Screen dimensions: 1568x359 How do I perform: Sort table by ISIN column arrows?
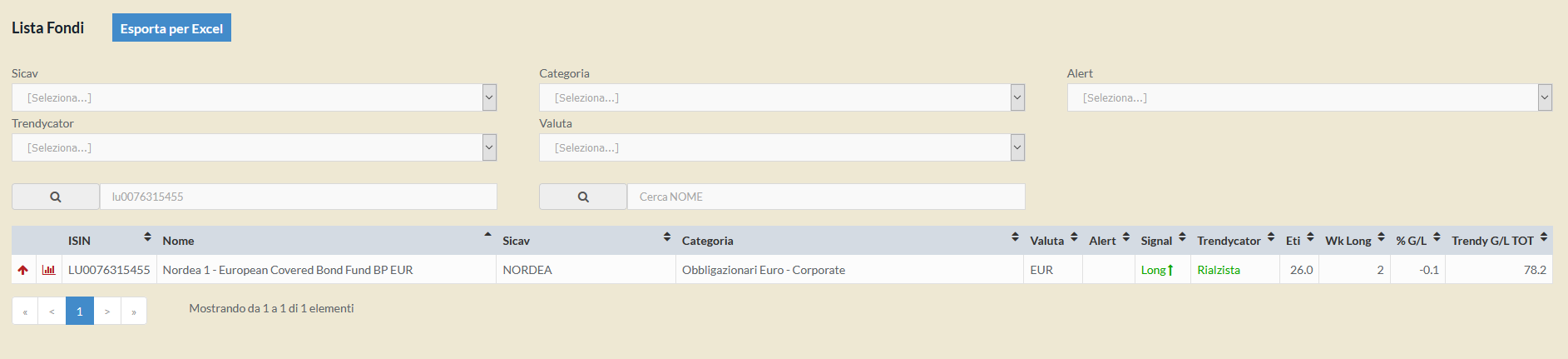point(147,237)
